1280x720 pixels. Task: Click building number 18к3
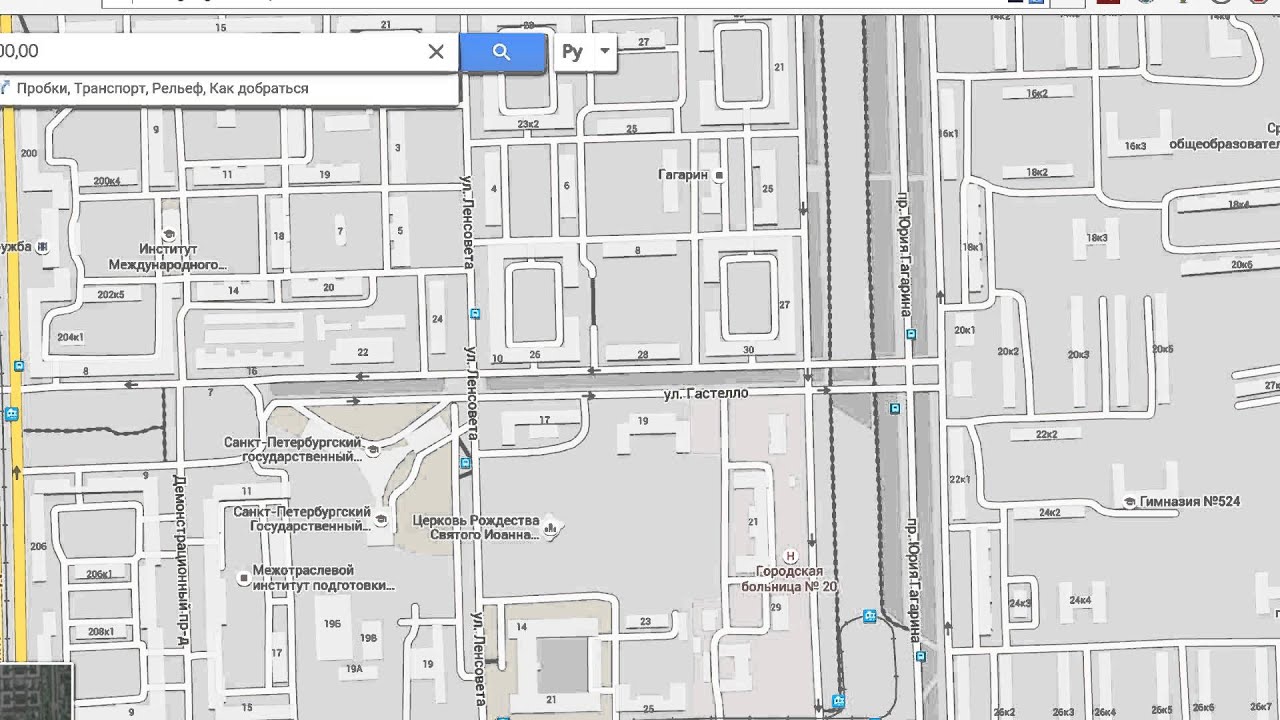[1097, 238]
